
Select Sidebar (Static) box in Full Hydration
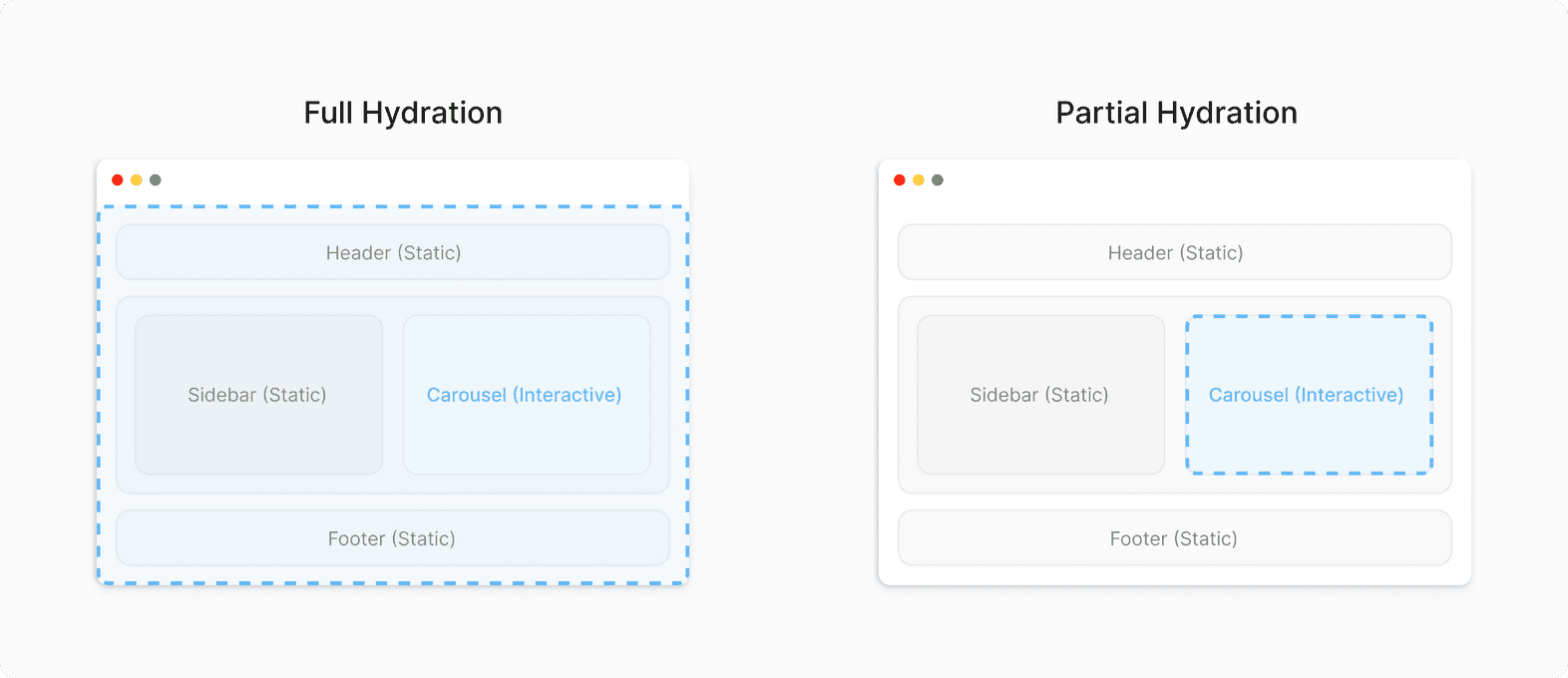tap(258, 439)
